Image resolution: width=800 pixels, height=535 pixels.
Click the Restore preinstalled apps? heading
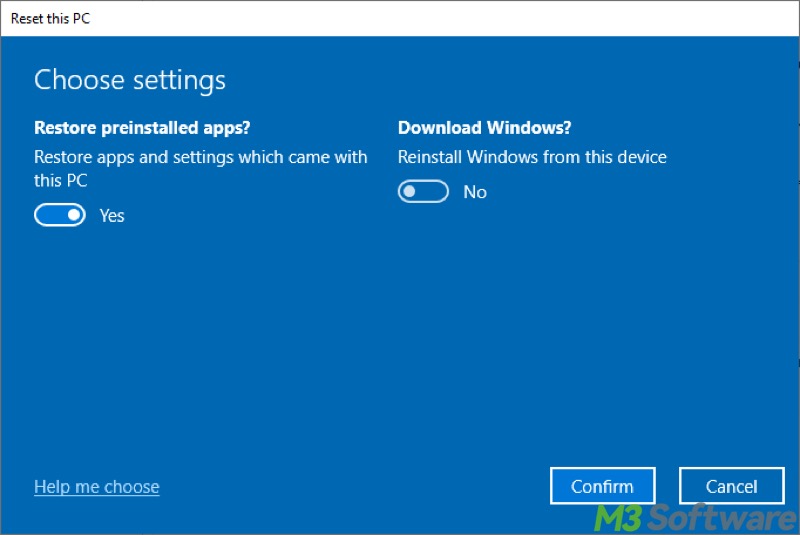click(142, 128)
